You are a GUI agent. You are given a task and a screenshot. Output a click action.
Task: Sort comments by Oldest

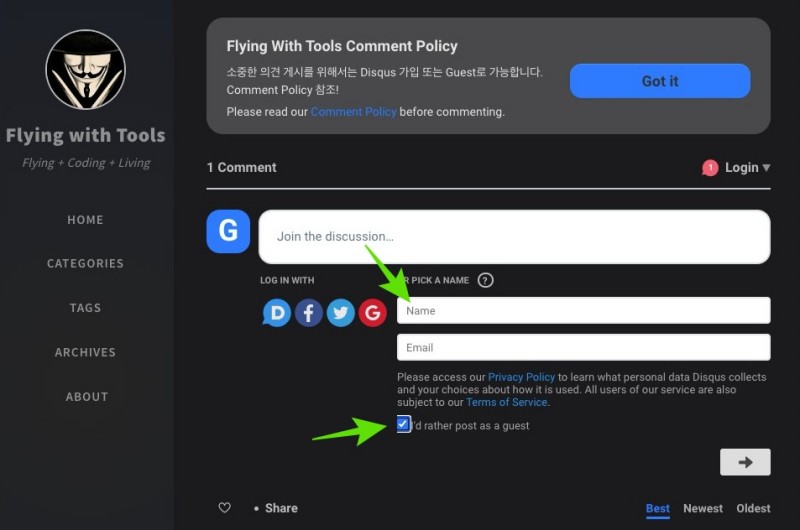pyautogui.click(x=753, y=508)
